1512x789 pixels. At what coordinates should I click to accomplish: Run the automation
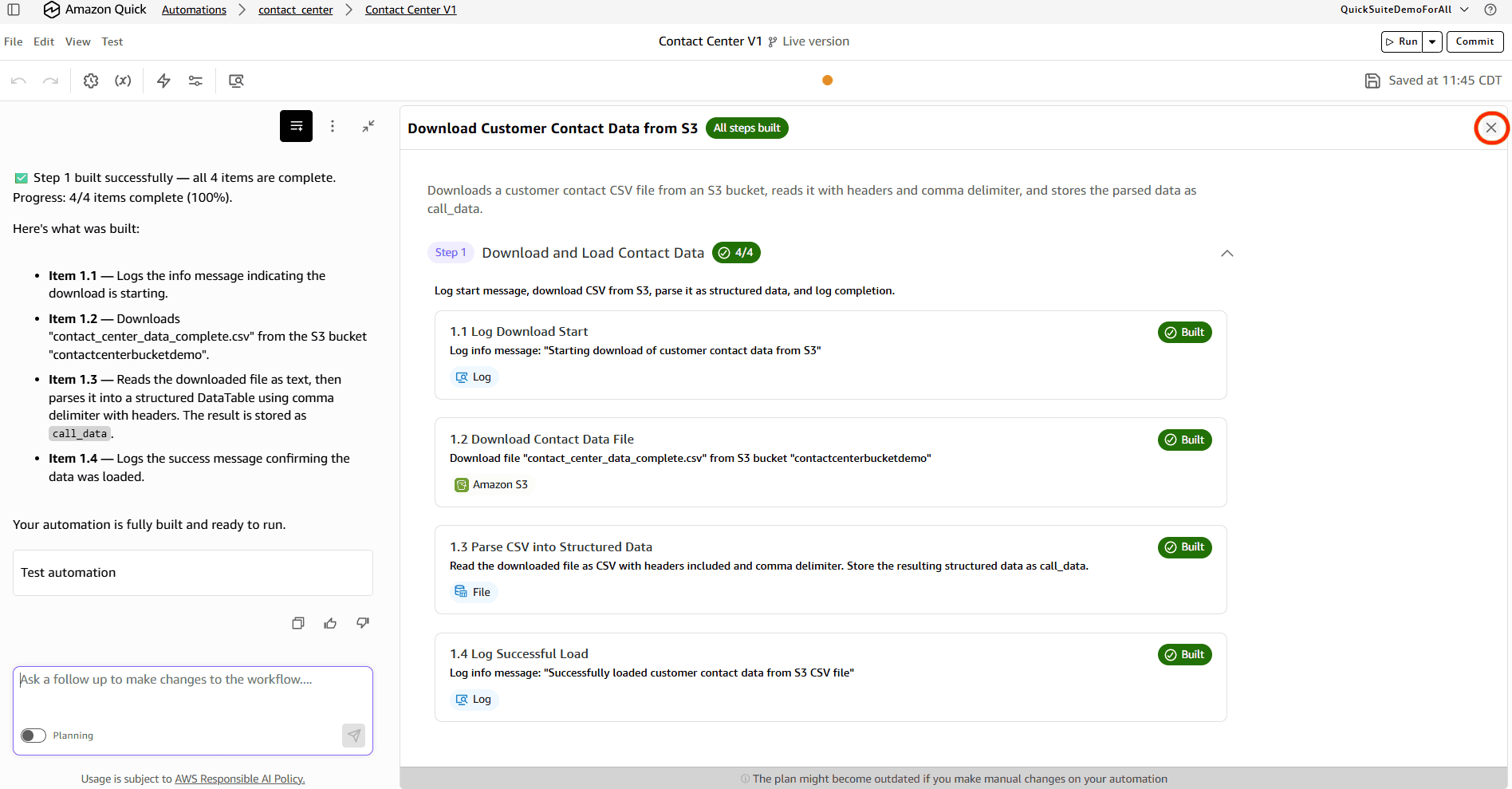click(1402, 41)
